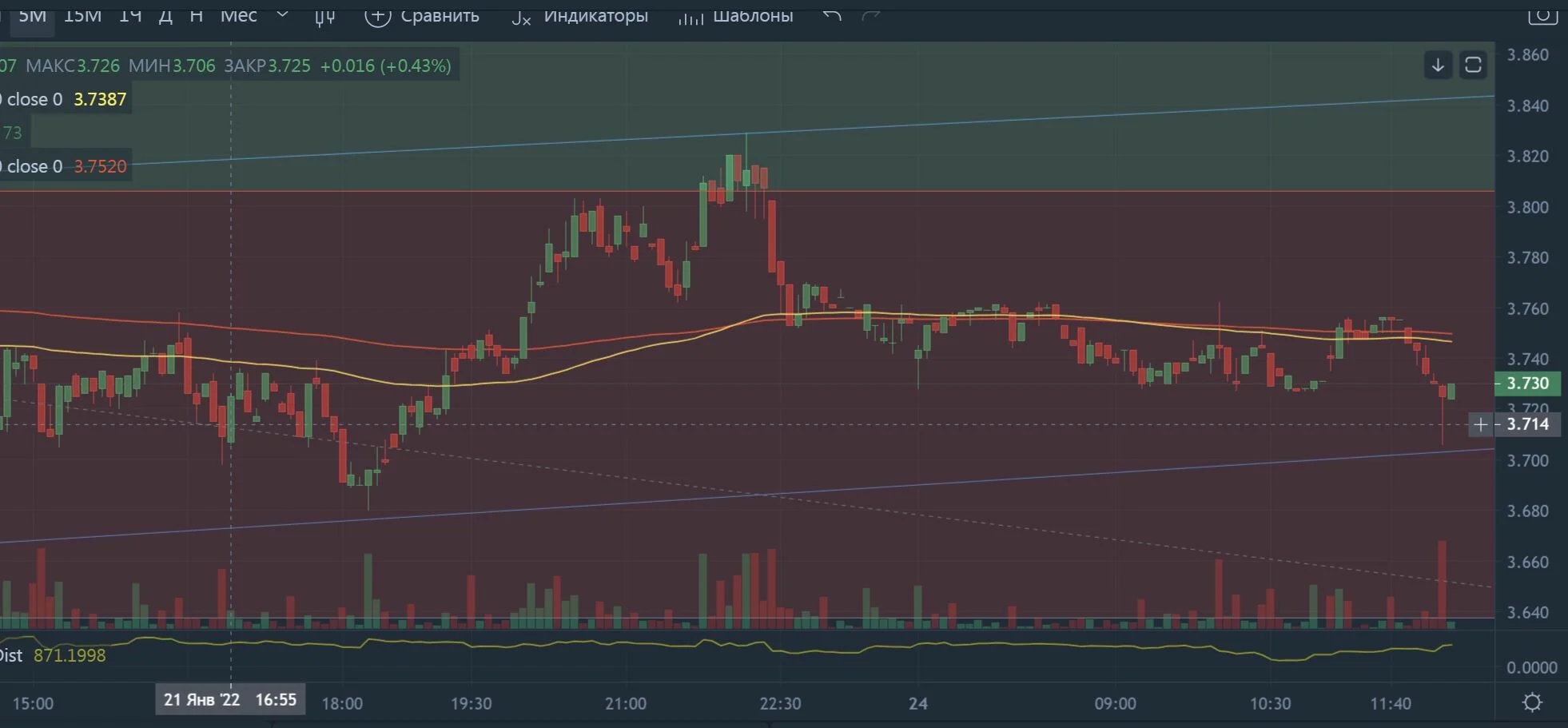The image size is (1568, 728).
Task: Switch to the Мес timeframe
Action: (x=239, y=16)
